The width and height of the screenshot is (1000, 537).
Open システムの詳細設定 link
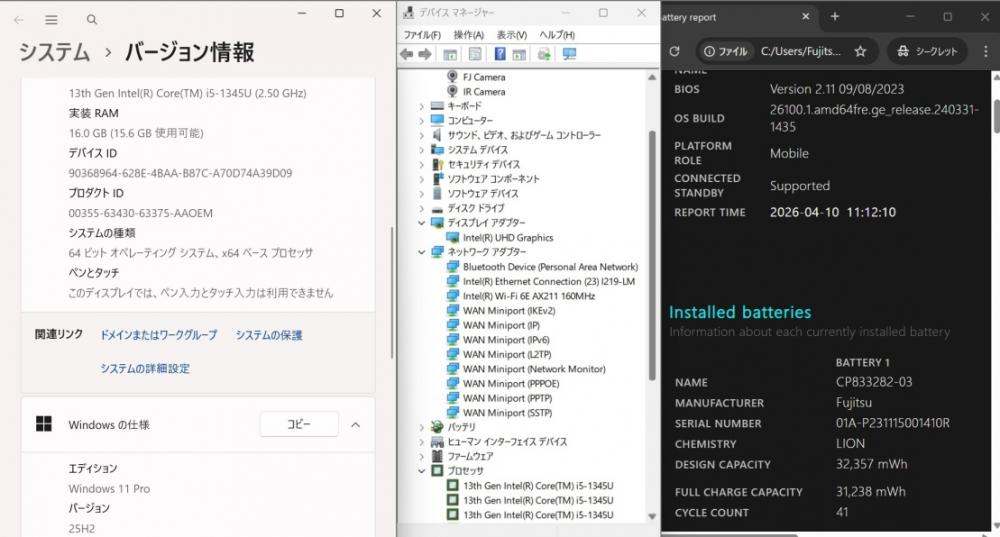tap(145, 368)
